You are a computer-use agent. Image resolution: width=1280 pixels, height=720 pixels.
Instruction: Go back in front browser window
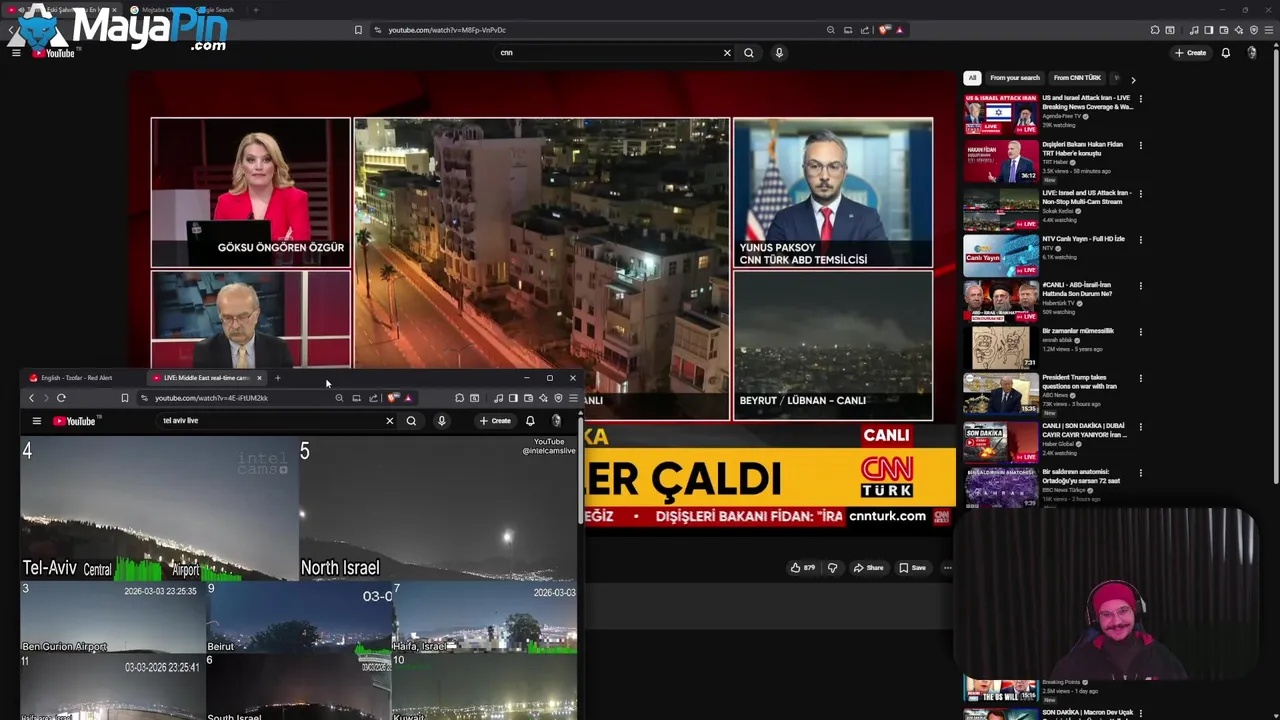(x=31, y=398)
